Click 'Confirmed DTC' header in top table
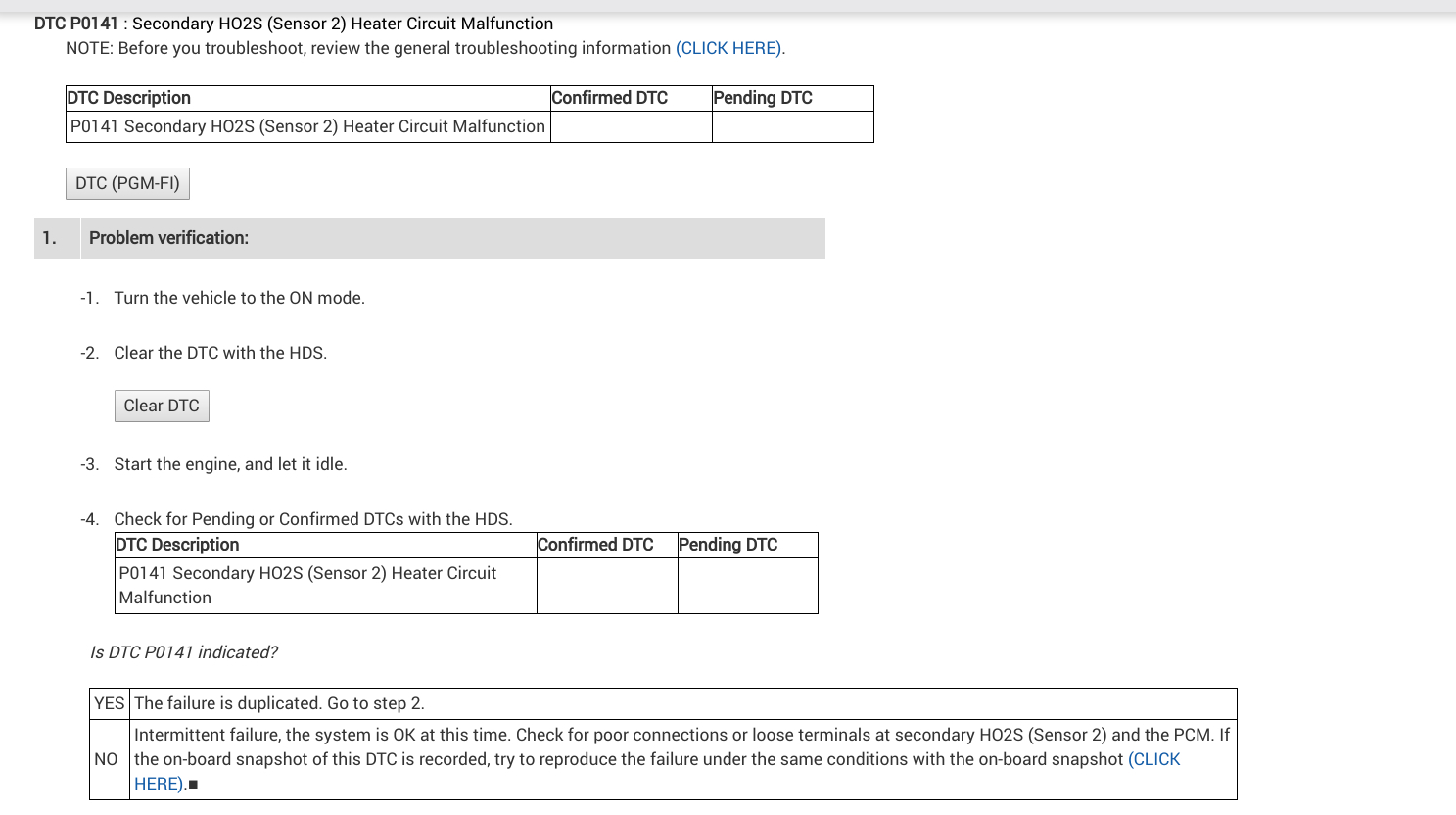This screenshot has height=815, width=1456. pyautogui.click(x=631, y=98)
